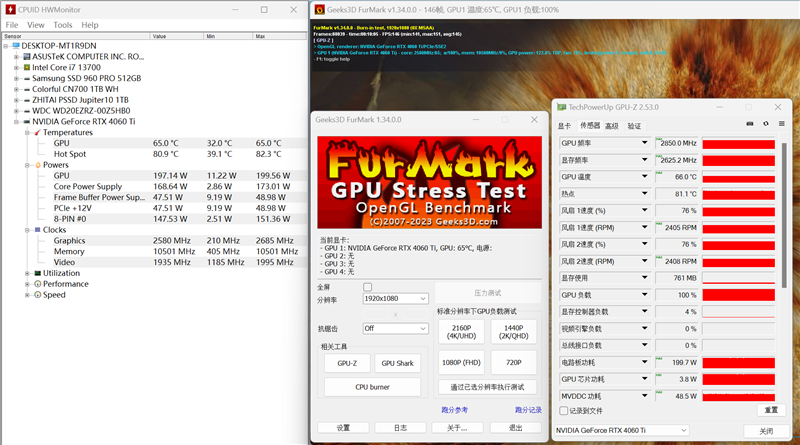This screenshot has width=800, height=445.
Task: Click the FurMark icon in main title bar
Action: [x=320, y=9]
